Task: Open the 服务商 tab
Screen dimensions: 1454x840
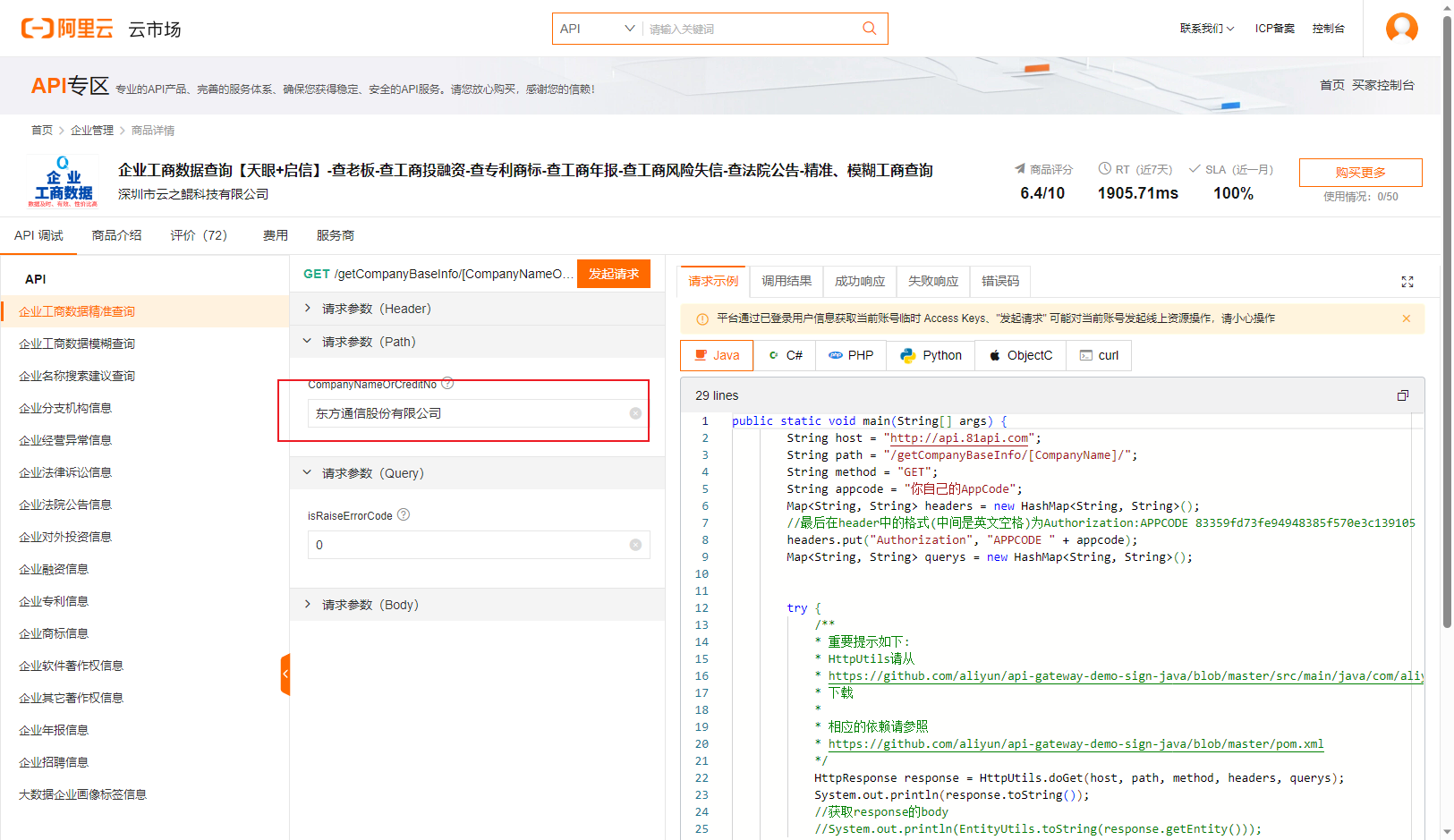Action: [x=336, y=235]
